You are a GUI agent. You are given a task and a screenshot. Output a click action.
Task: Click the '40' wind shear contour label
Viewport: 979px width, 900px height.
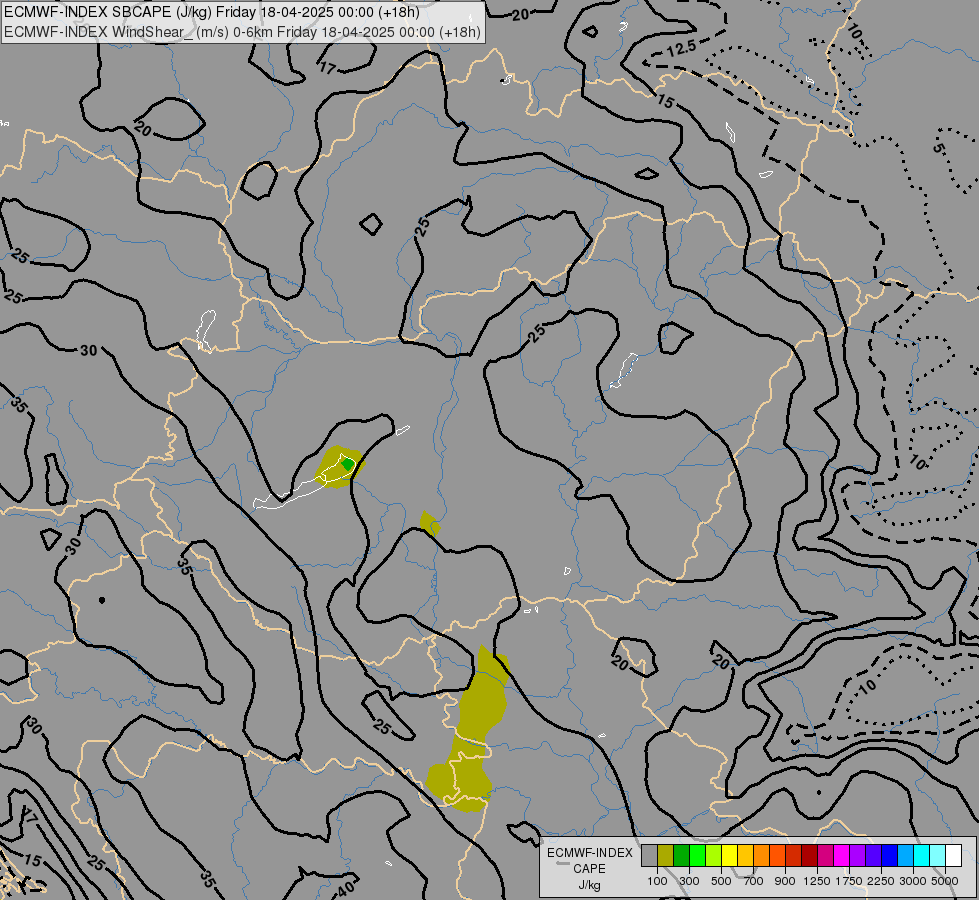coord(345,887)
